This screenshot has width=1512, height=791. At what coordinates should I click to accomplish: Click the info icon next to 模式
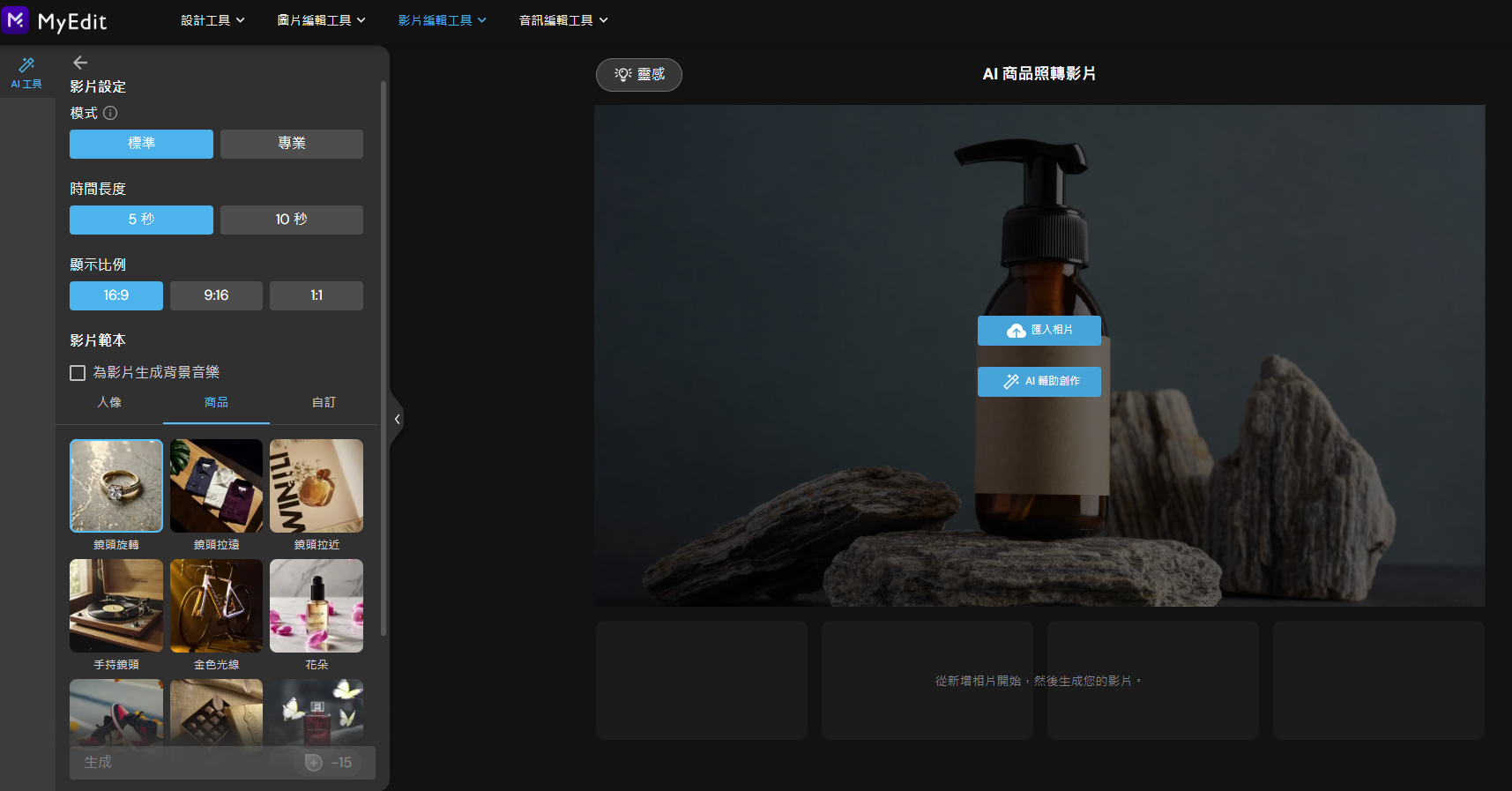pos(110,113)
